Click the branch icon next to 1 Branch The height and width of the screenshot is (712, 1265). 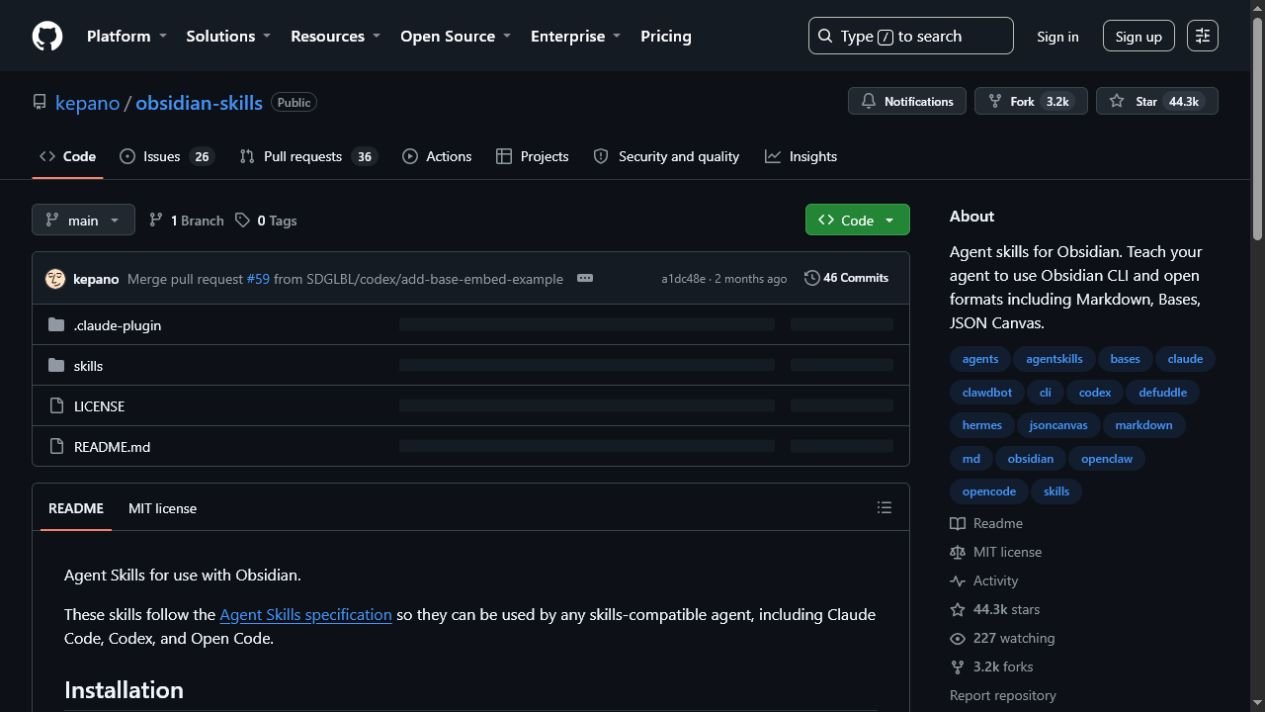pyautogui.click(x=156, y=220)
